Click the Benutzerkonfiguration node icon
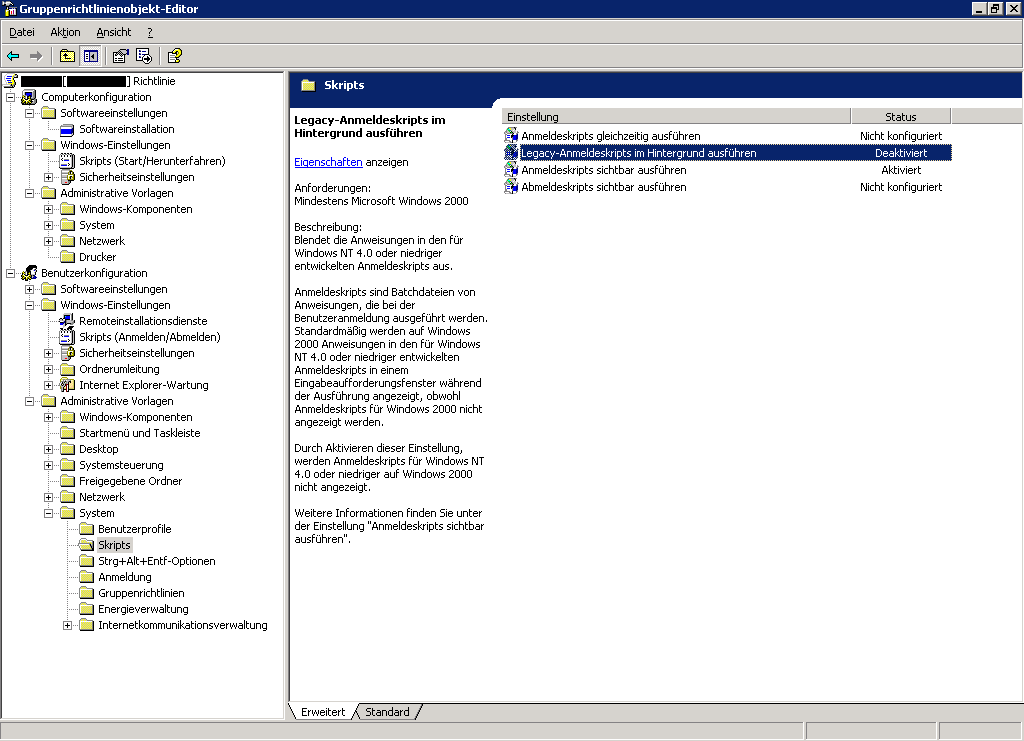This screenshot has width=1024, height=741. 29,273
